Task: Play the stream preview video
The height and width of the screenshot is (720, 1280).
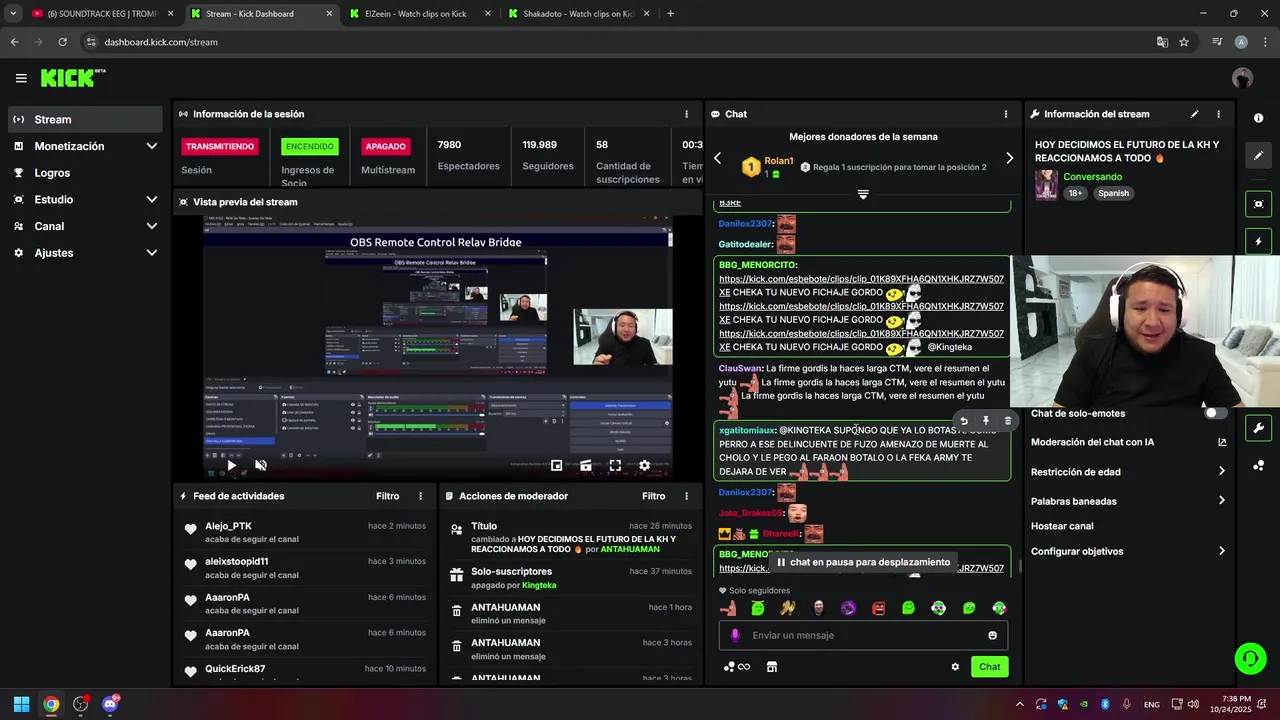Action: point(232,465)
